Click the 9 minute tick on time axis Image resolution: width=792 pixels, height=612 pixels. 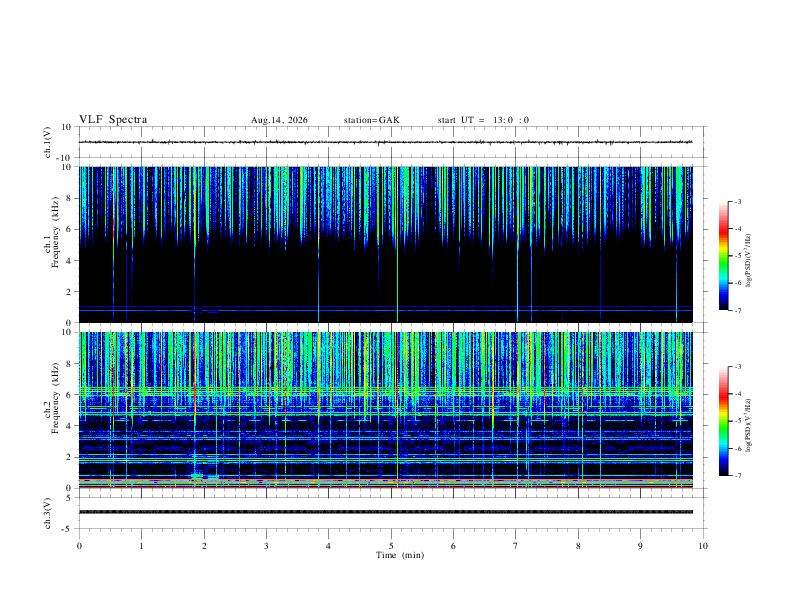[640, 546]
